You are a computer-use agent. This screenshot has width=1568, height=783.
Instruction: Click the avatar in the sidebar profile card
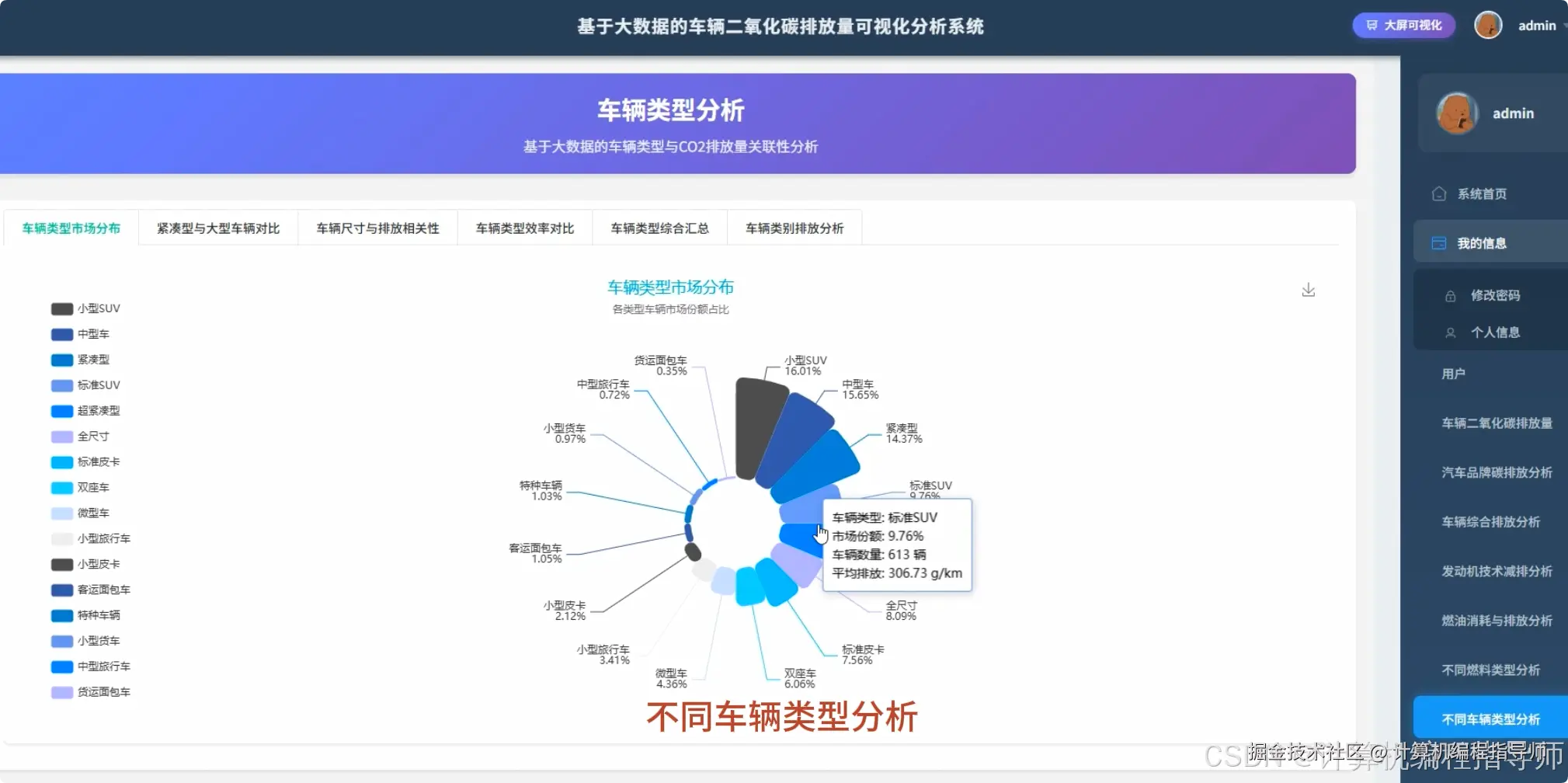tap(1457, 113)
